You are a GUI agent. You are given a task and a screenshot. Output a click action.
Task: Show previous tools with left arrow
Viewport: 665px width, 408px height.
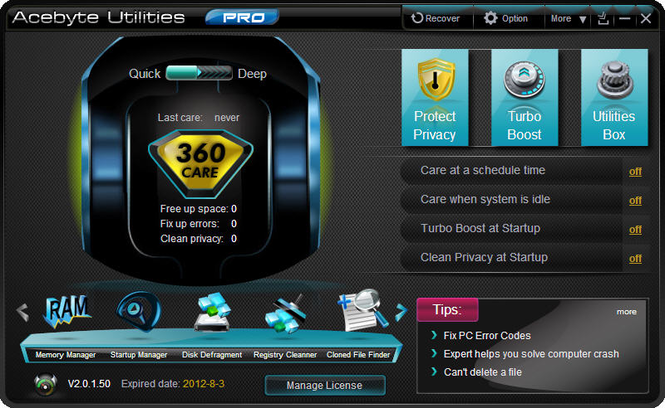[x=22, y=313]
